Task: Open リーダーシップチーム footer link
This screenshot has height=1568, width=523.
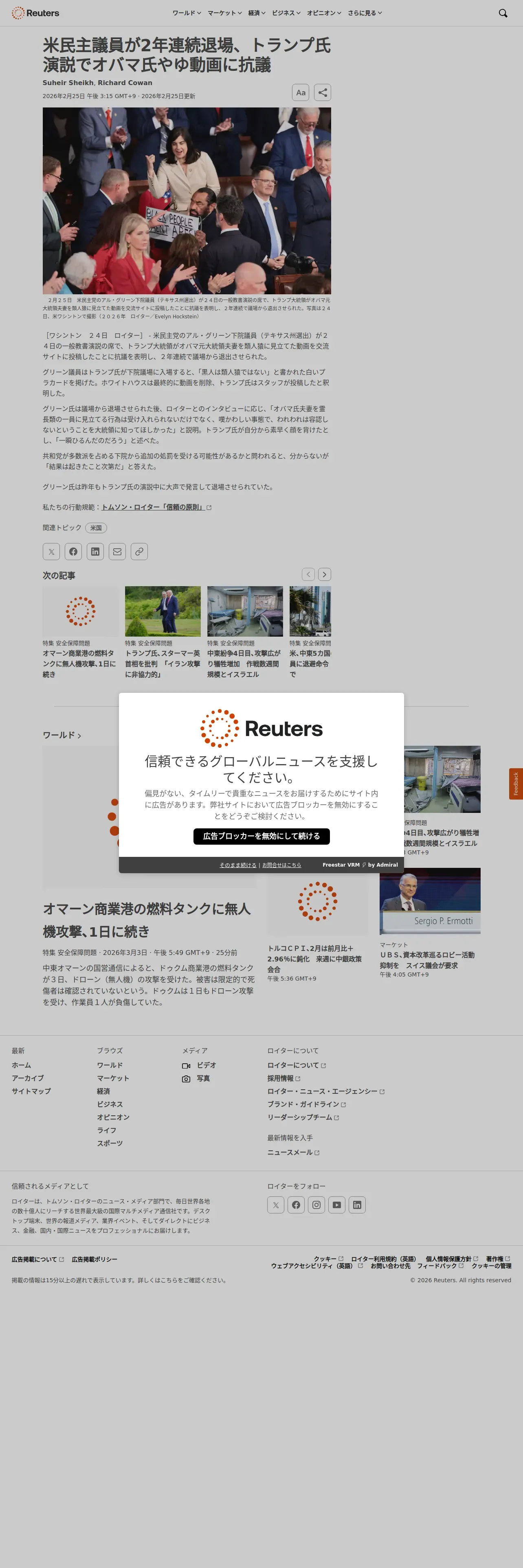Action: (x=303, y=1117)
